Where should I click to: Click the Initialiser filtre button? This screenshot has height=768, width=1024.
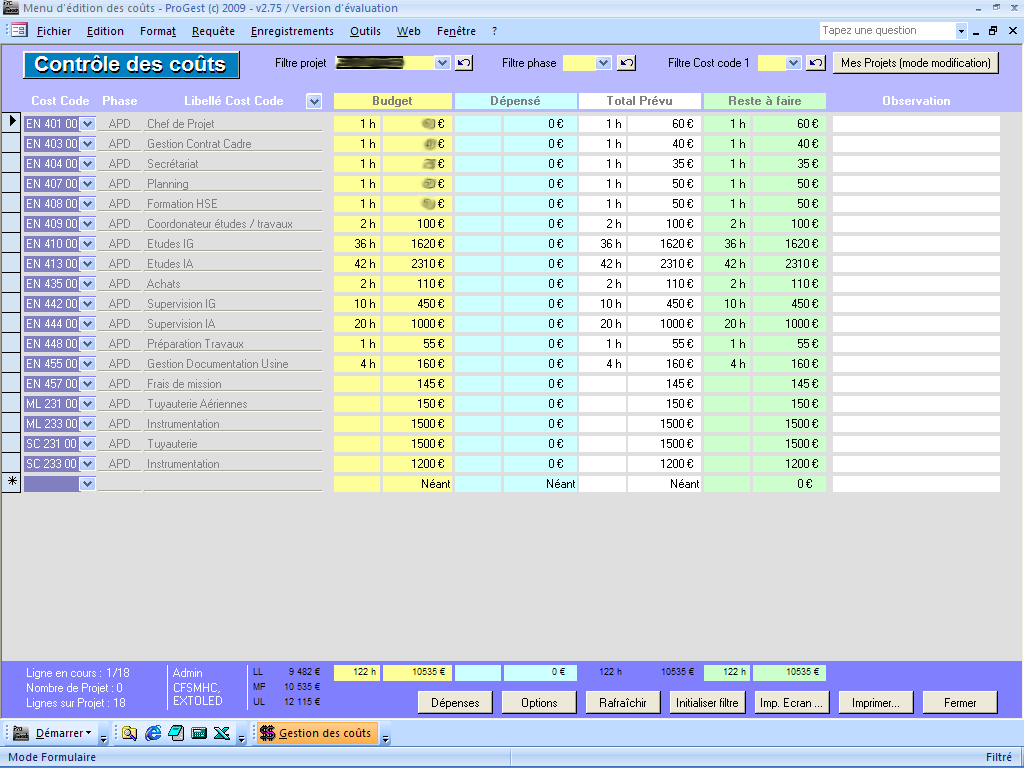click(x=707, y=703)
